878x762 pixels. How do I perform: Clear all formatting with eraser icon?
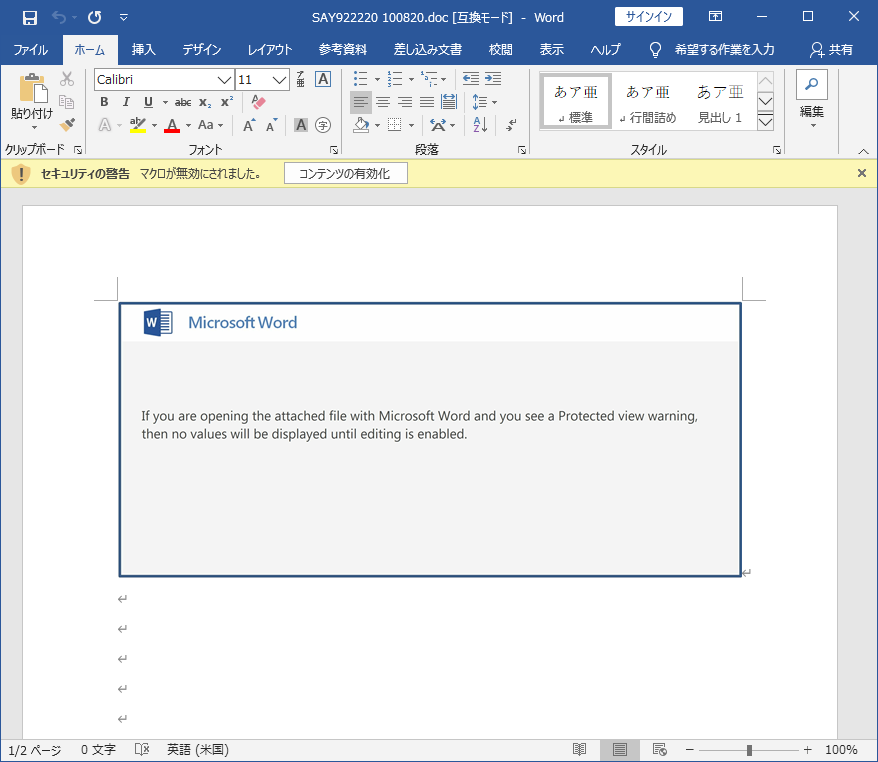click(258, 102)
